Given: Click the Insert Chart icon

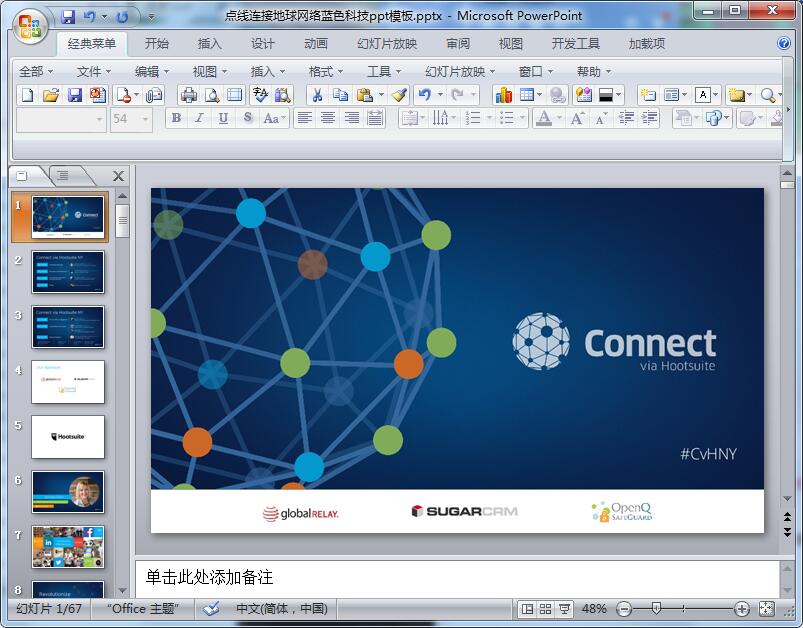Looking at the screenshot, I should tap(504, 95).
